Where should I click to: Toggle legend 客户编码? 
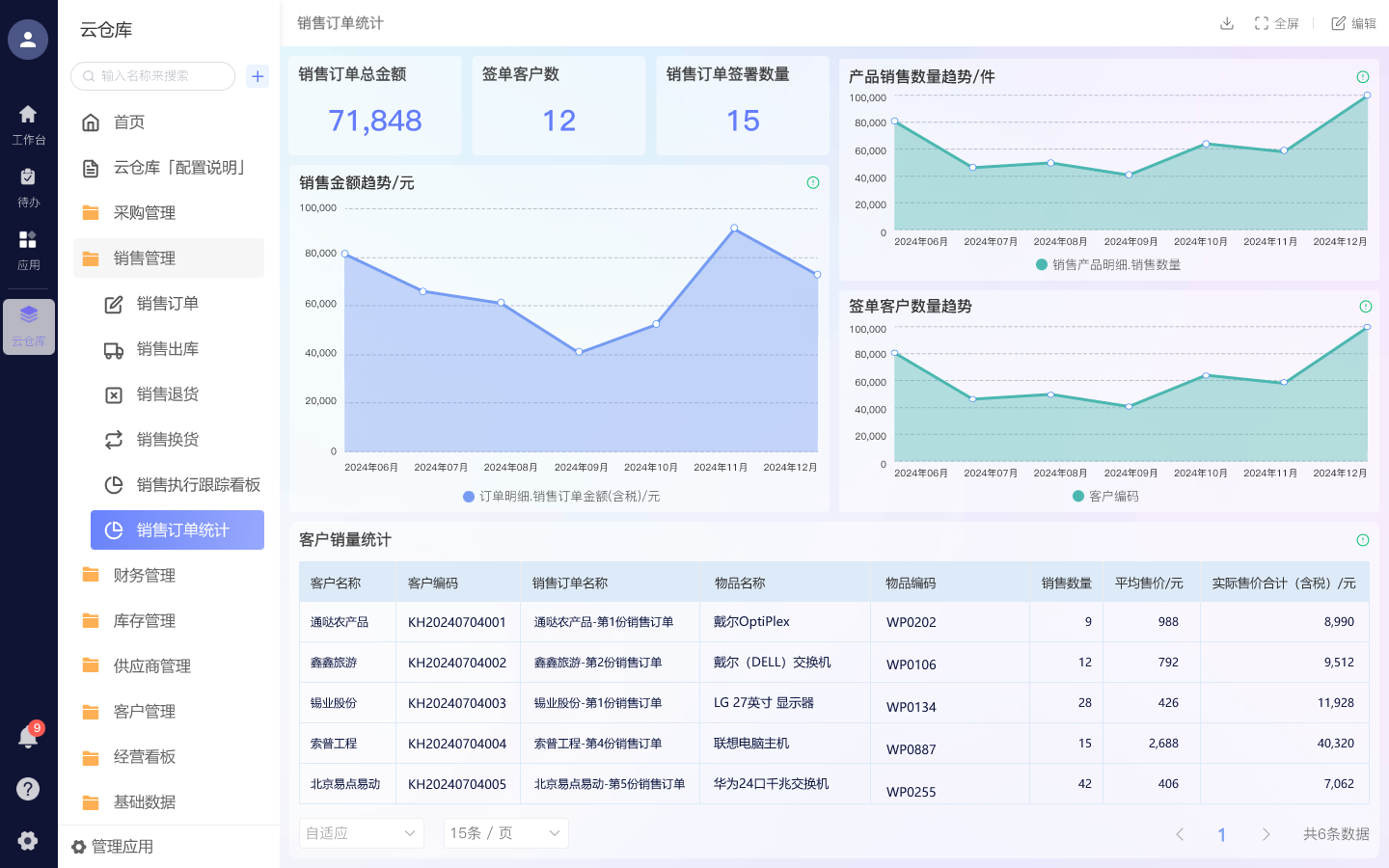click(x=1105, y=496)
